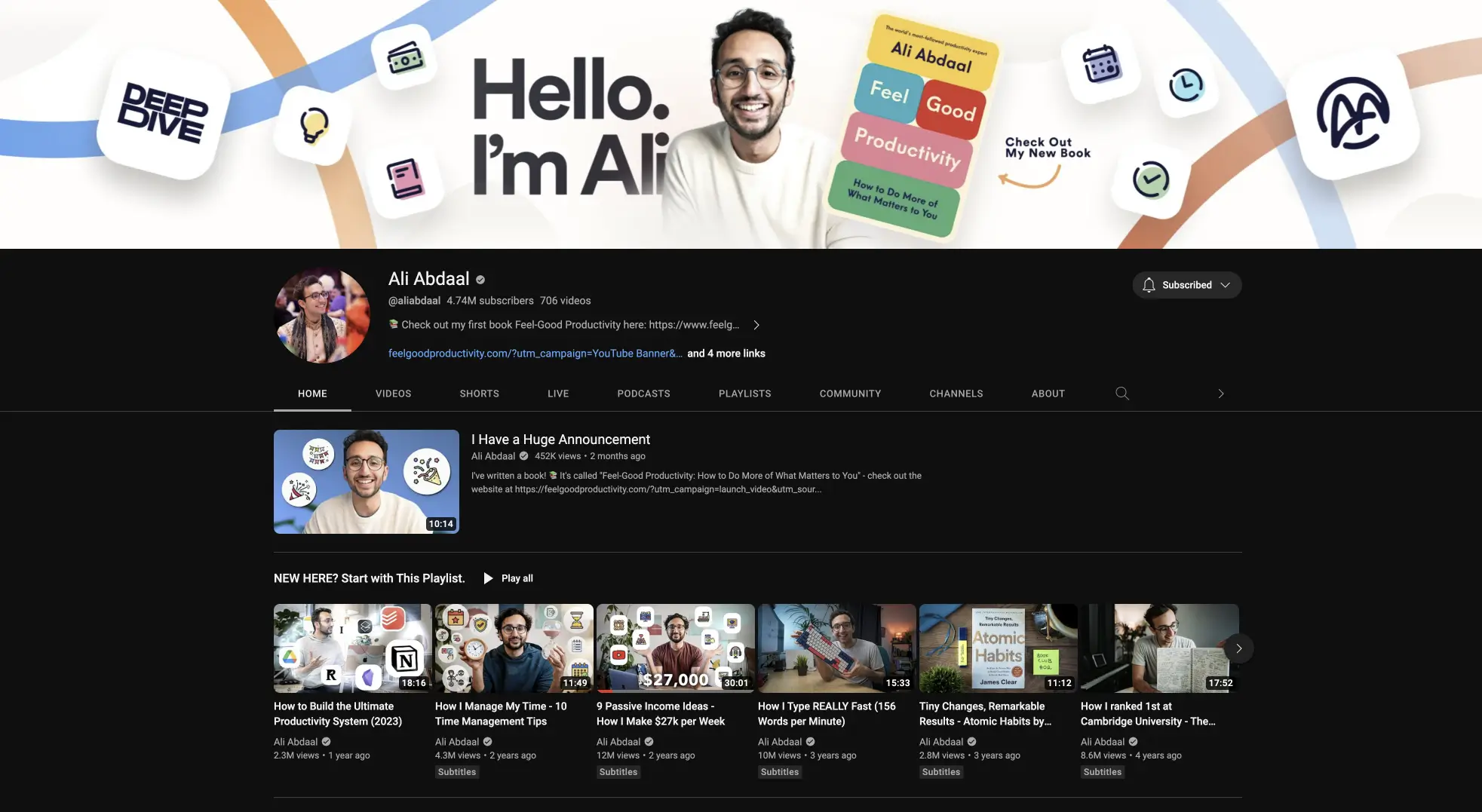Switch to the Home tab
1482x812 pixels.
point(312,394)
